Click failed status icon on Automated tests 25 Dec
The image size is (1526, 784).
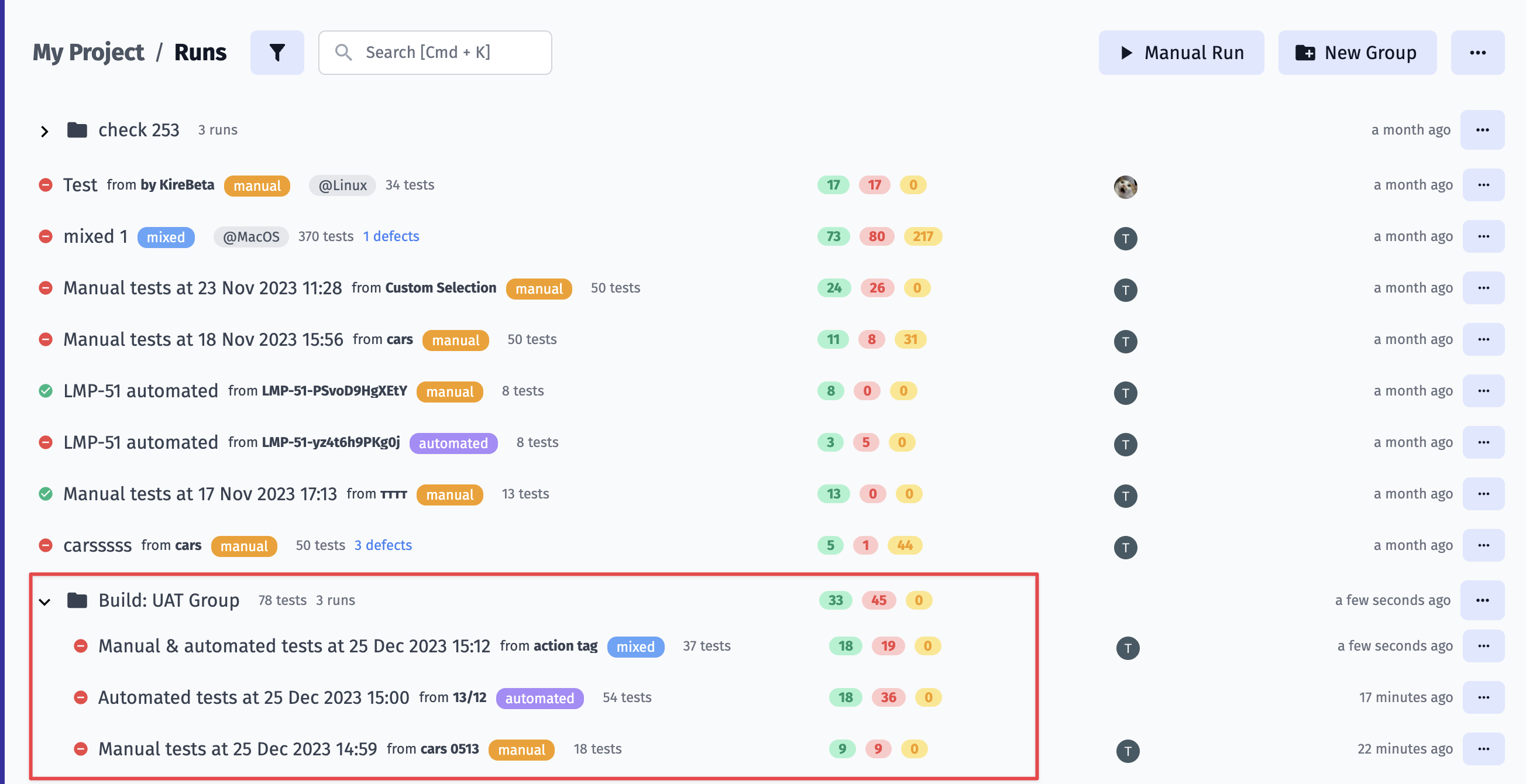pyautogui.click(x=81, y=697)
